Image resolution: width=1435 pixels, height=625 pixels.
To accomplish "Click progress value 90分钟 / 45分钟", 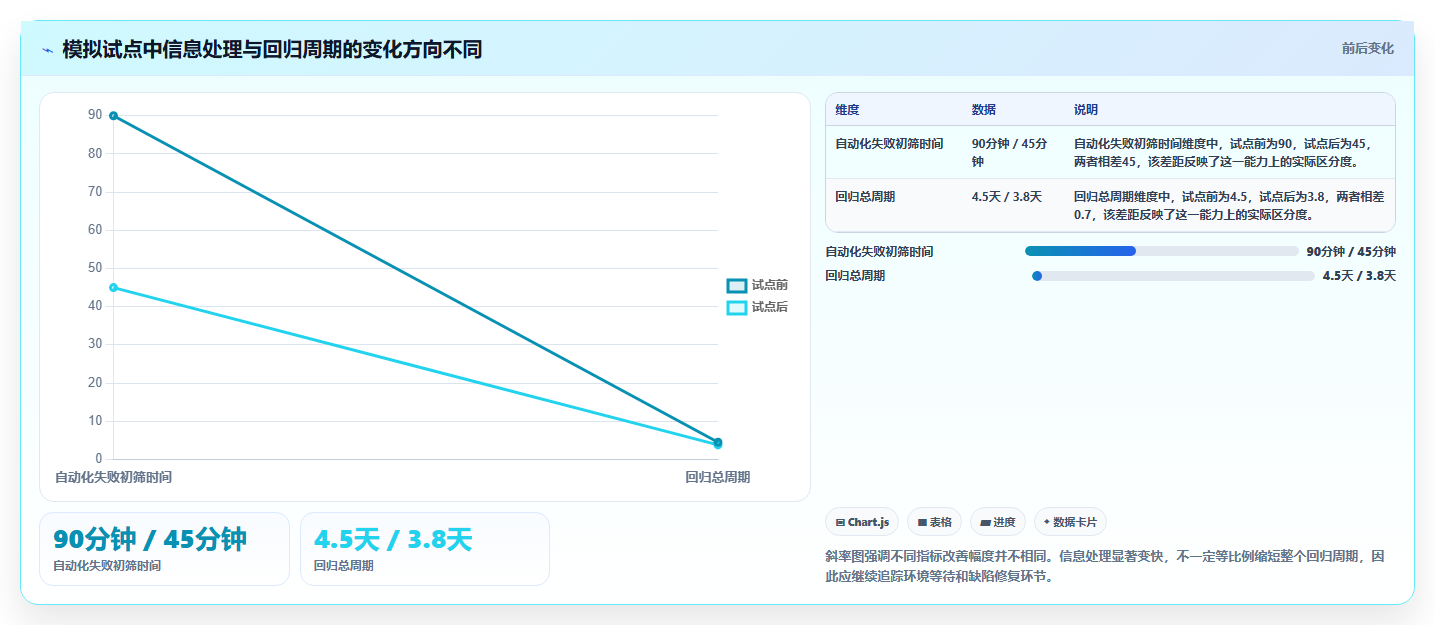I will point(1351,252).
